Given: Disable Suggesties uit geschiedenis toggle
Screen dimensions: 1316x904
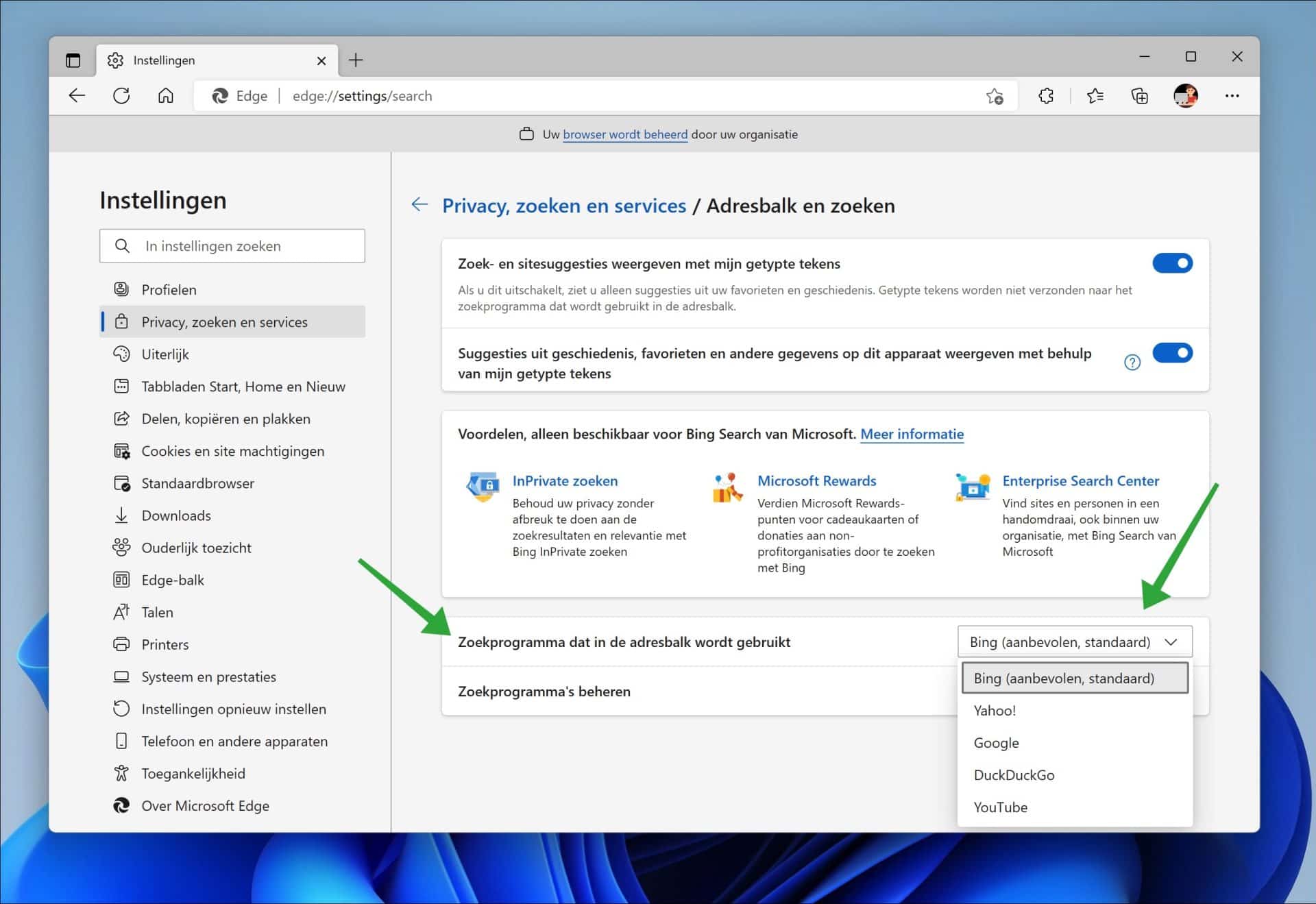Looking at the screenshot, I should pos(1172,352).
